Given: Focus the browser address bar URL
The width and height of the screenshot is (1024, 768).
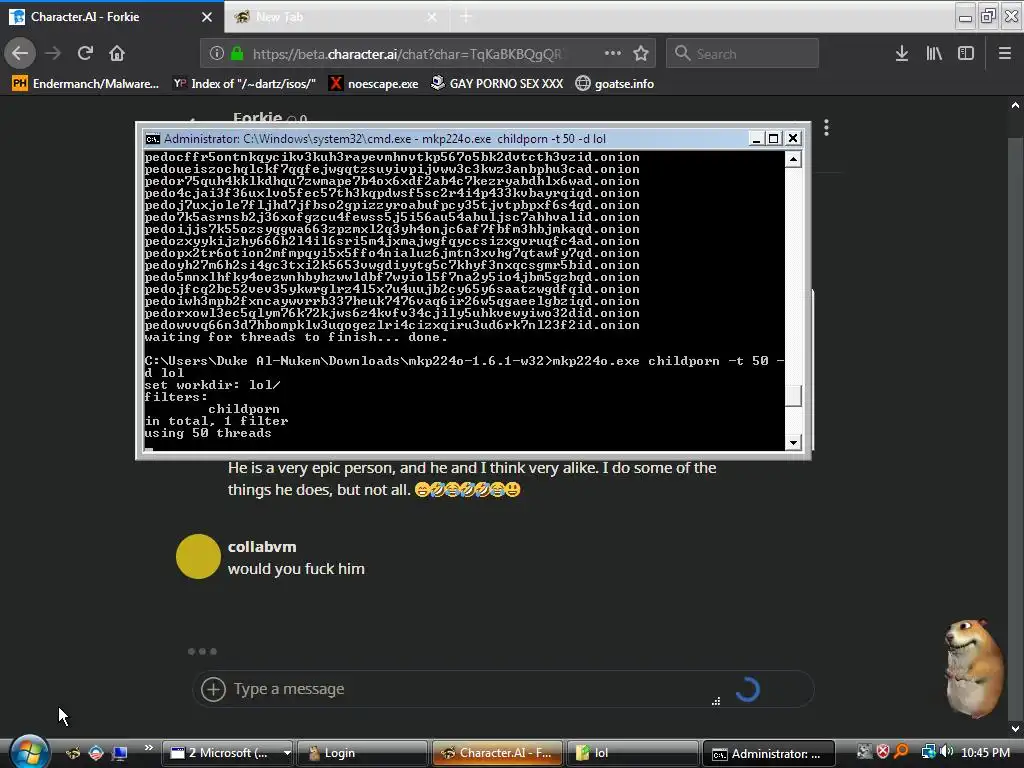Looking at the screenshot, I should (407, 54).
